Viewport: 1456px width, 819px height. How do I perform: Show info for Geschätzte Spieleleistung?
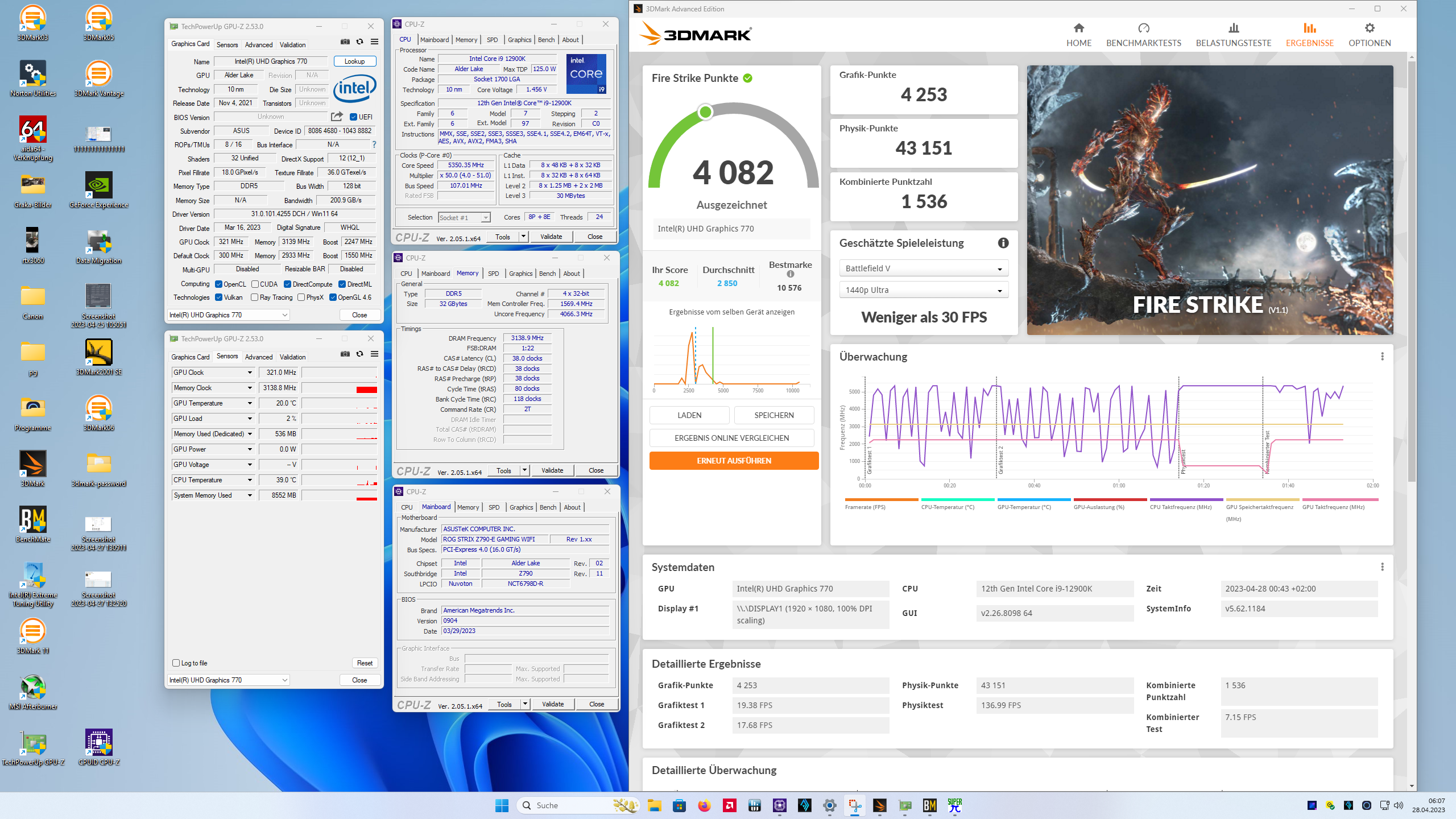(x=1003, y=243)
